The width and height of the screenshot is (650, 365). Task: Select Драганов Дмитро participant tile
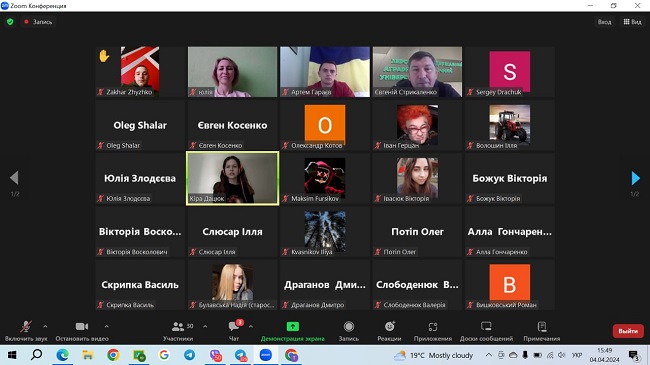click(325, 285)
